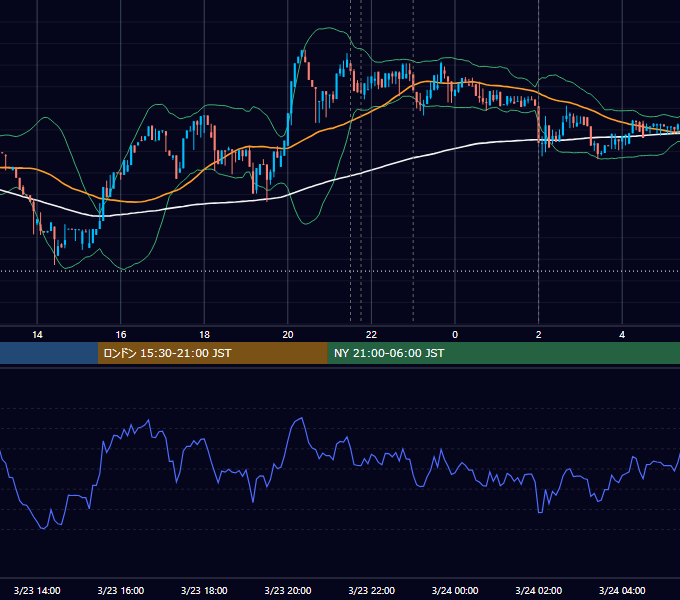This screenshot has width=680, height=600.
Task: Click the '14' hour label on price chart axis
Action: (37, 335)
